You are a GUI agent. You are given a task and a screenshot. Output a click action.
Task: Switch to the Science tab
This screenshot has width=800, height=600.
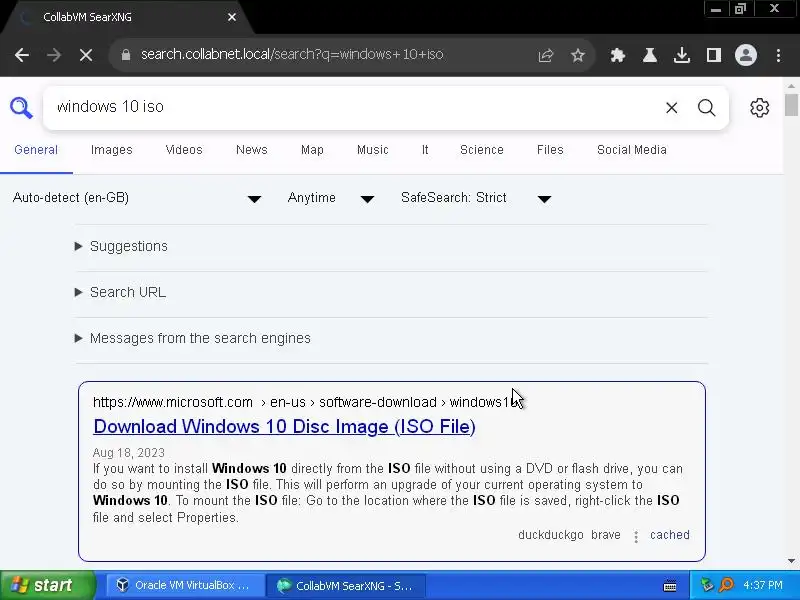[482, 150]
